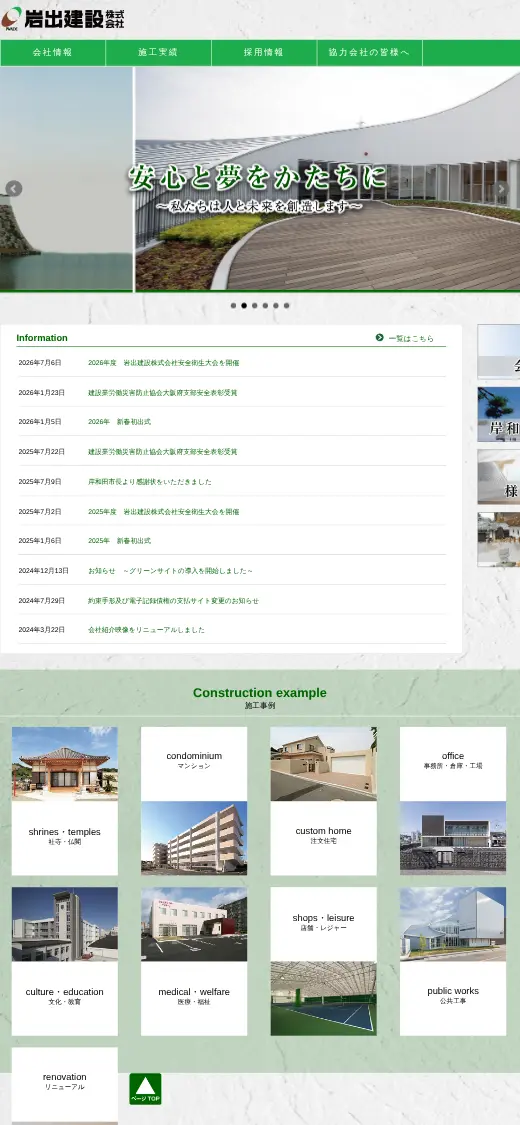The width and height of the screenshot is (520, 1125).
Task: Open the 会社情報 menu
Action: 53,52
